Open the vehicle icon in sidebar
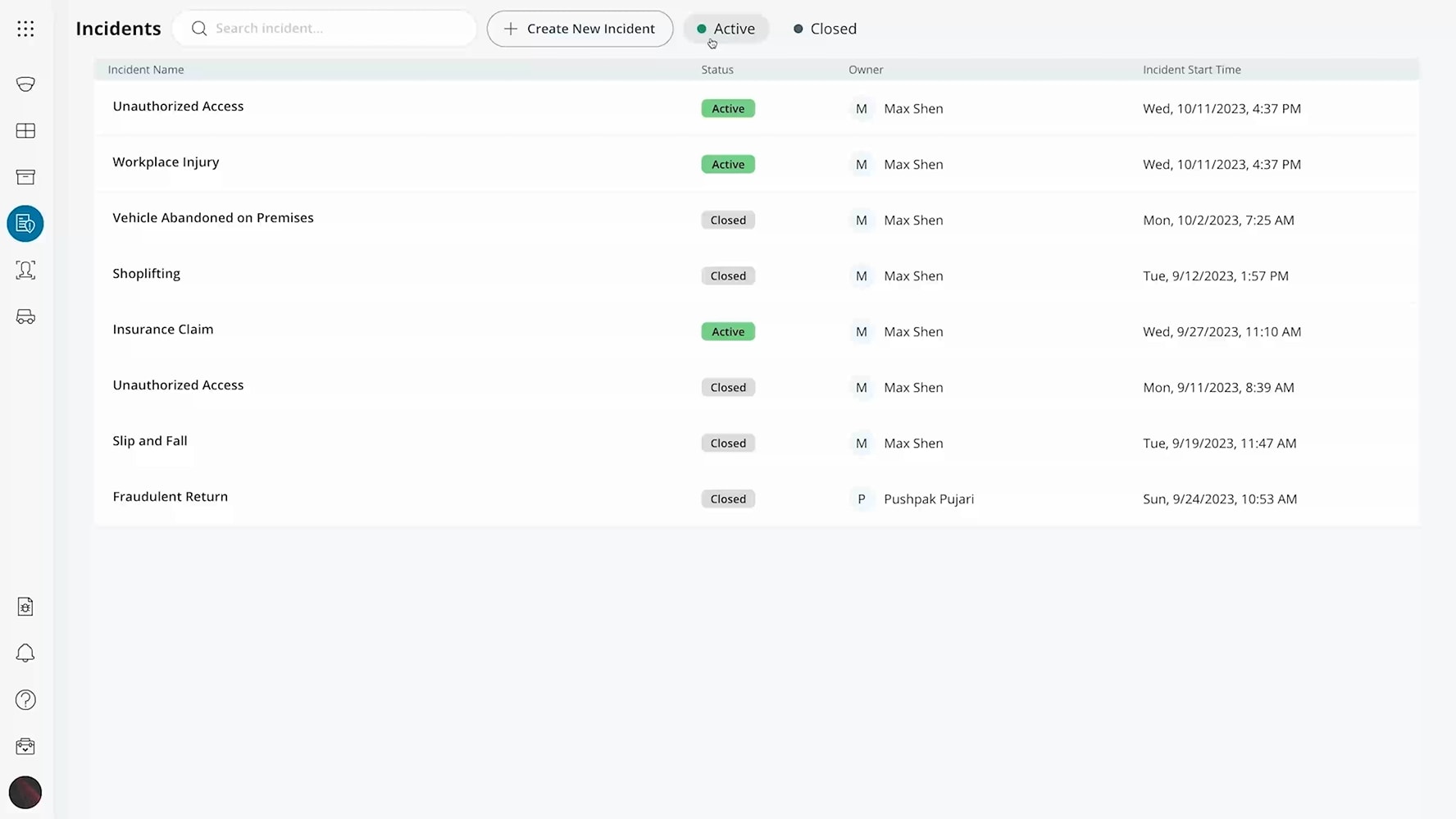Screen dimensions: 1456x819 pyautogui.click(x=25, y=316)
